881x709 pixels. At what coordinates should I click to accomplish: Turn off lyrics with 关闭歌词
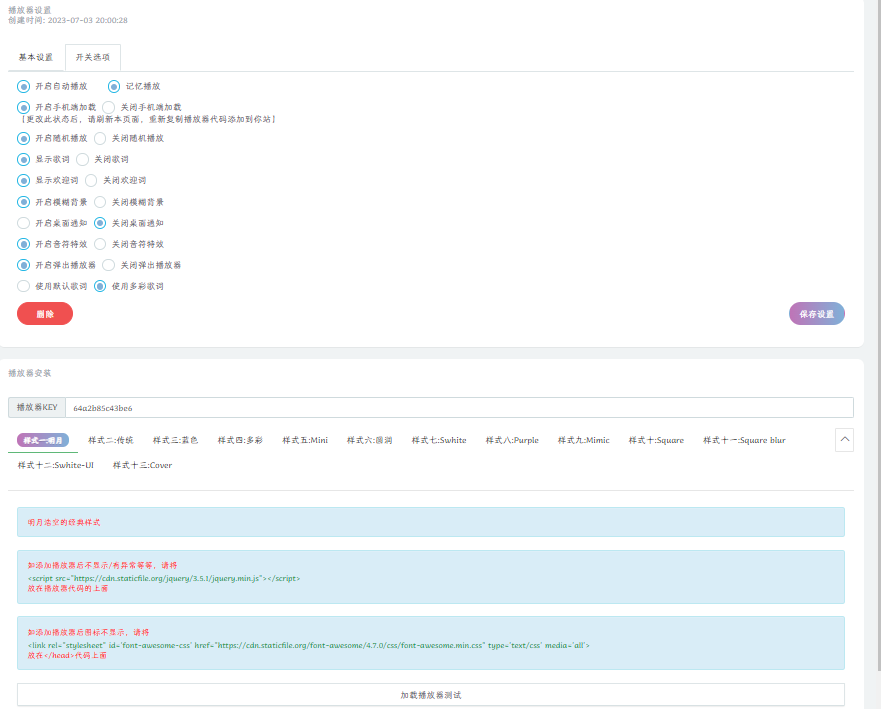83,159
